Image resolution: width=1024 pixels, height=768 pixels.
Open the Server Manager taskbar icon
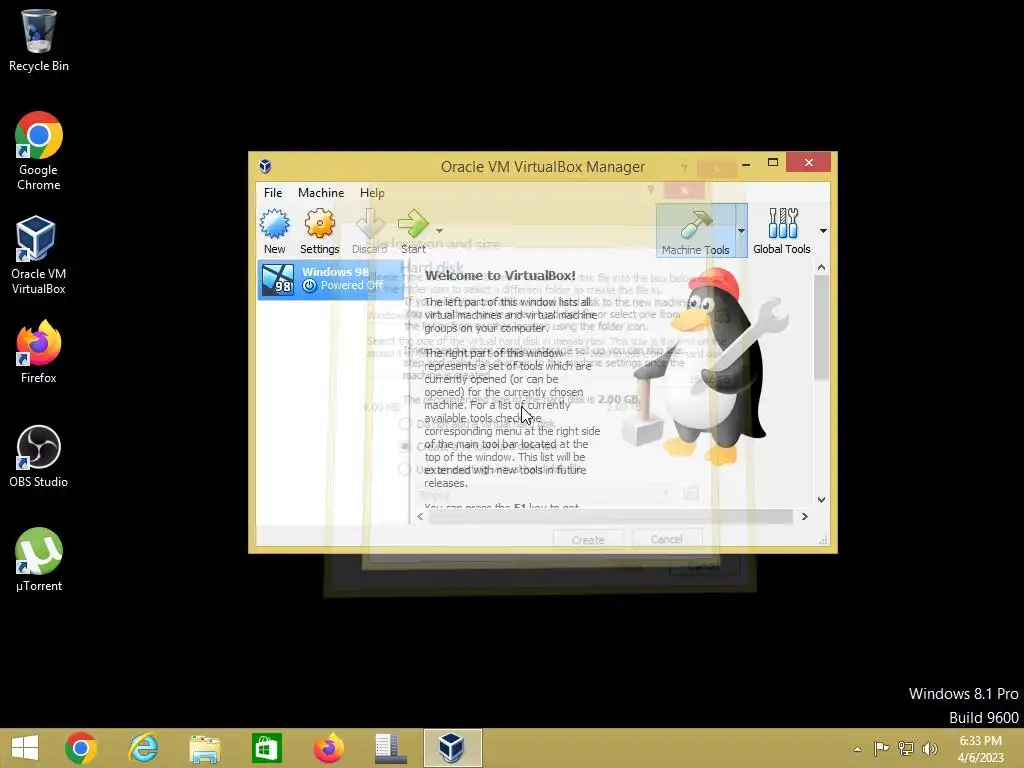coord(390,748)
